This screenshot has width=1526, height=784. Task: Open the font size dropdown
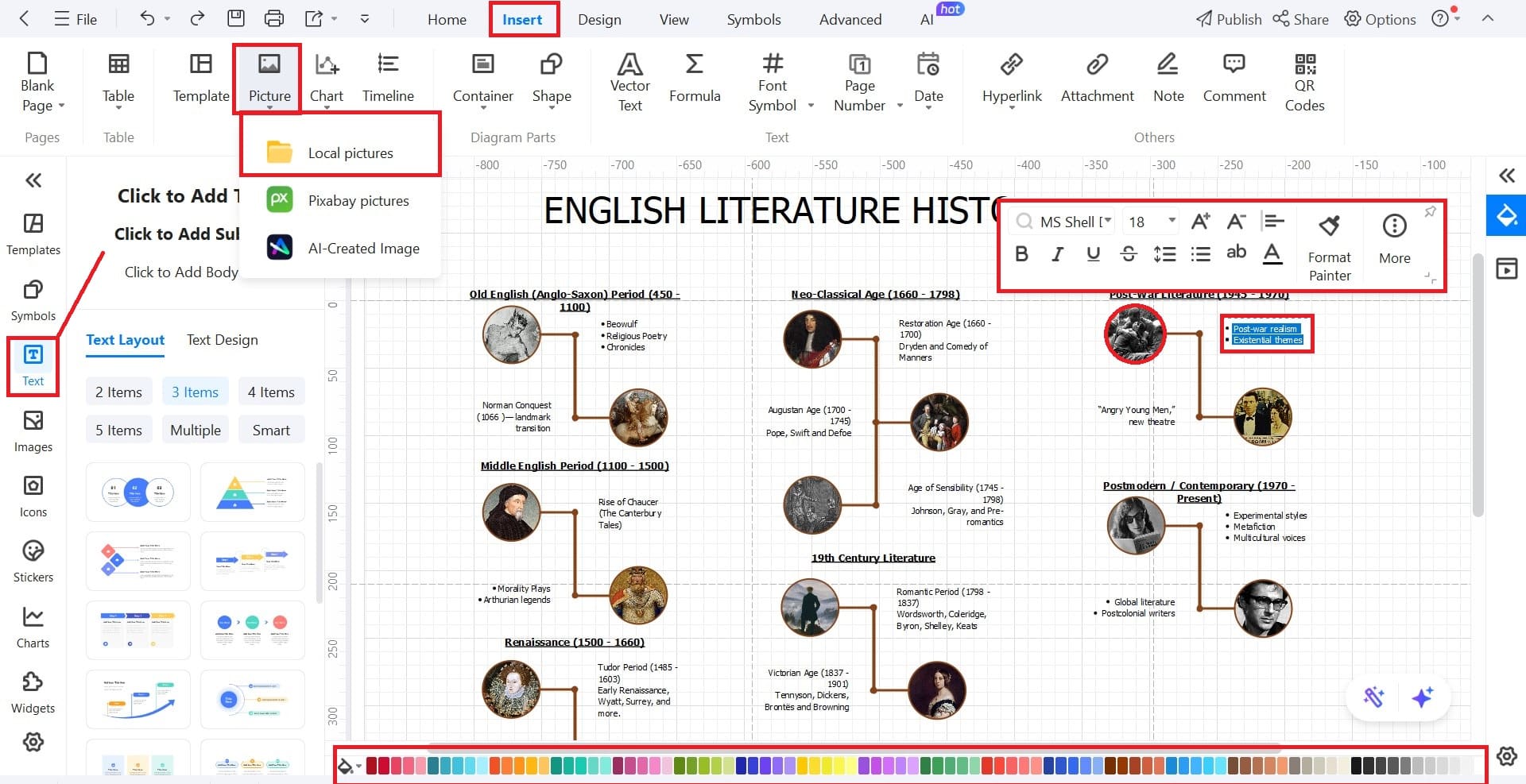click(1172, 221)
